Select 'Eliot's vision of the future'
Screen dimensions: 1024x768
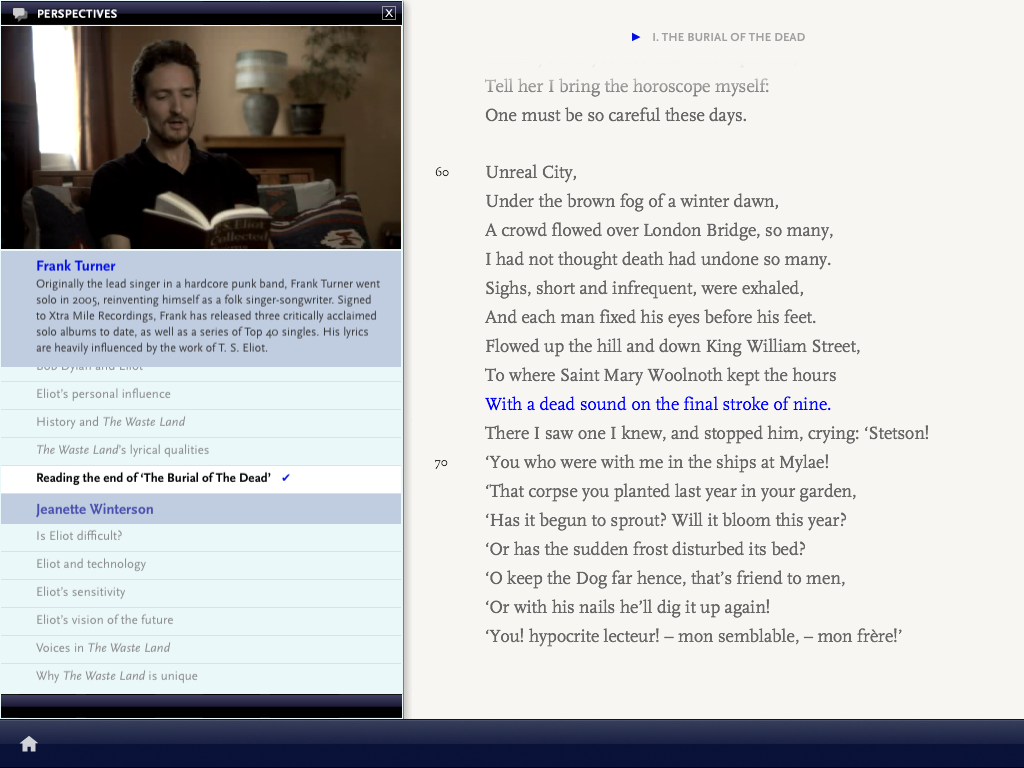pos(105,620)
